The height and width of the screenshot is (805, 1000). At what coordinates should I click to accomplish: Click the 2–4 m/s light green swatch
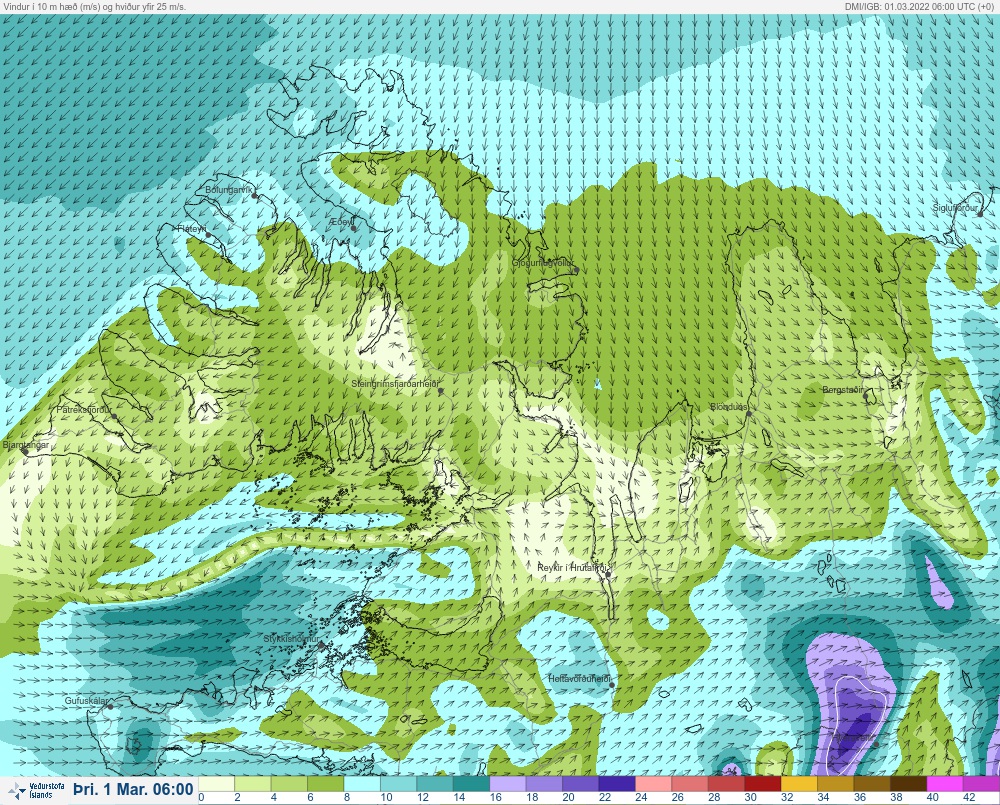pos(253,783)
